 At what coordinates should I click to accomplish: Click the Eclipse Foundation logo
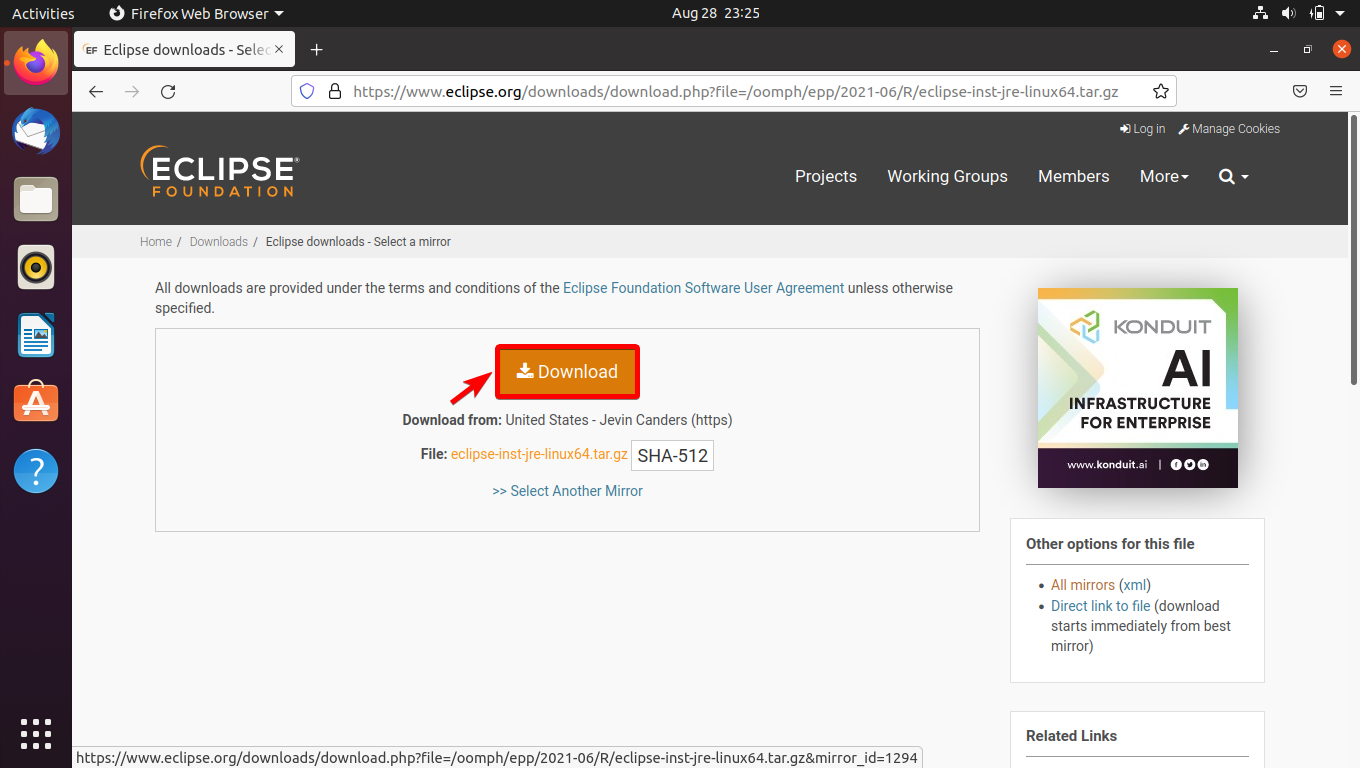point(218,170)
